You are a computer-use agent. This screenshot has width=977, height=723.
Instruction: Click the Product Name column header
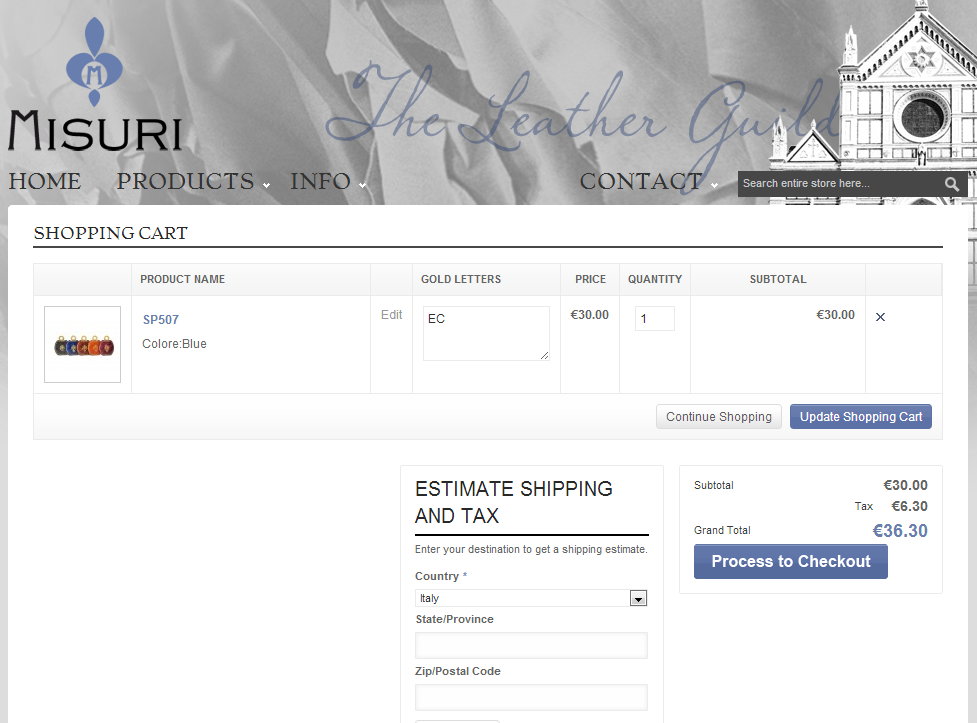(x=183, y=279)
